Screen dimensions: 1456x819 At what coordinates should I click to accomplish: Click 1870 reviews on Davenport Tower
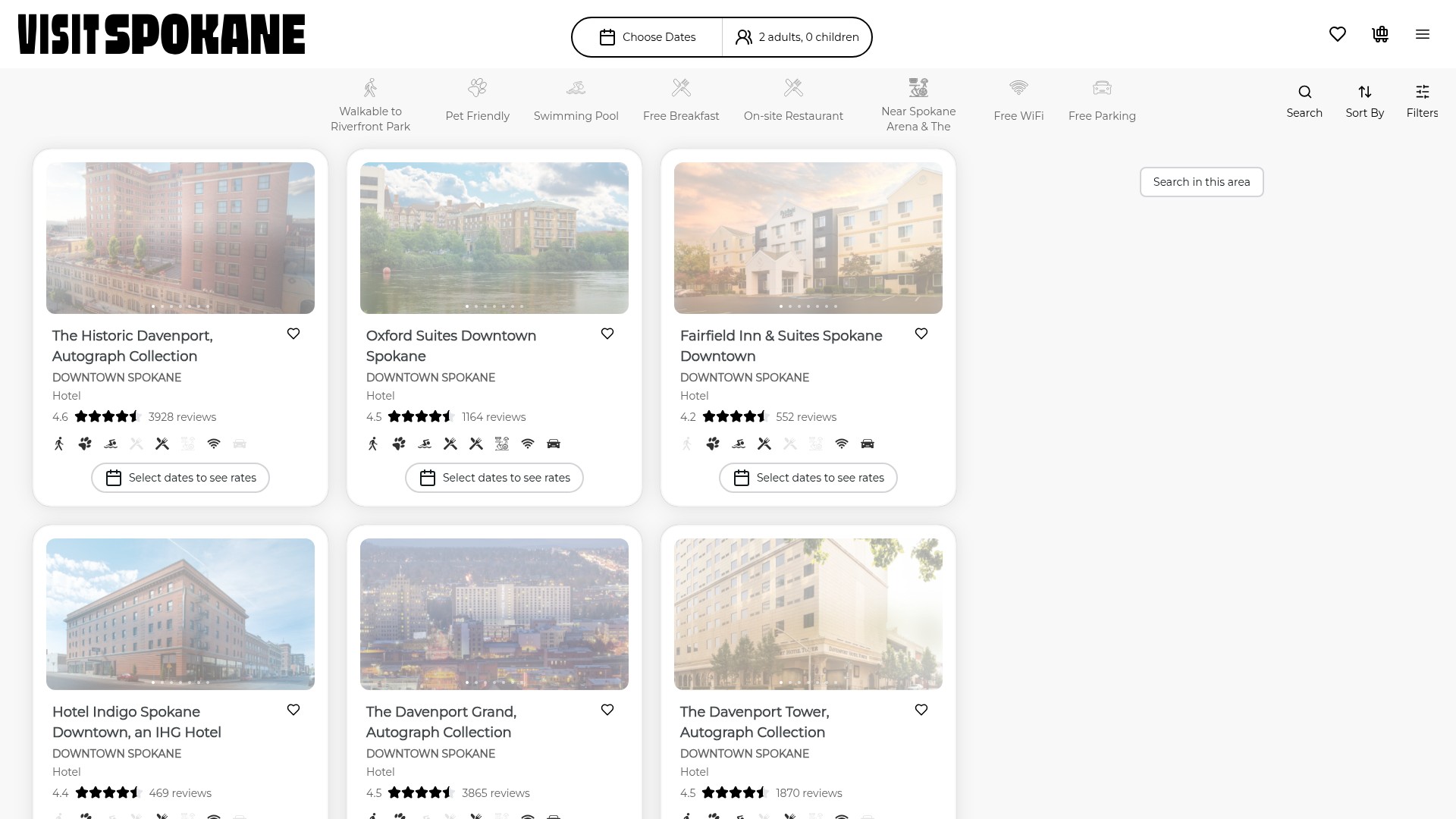coord(809,793)
